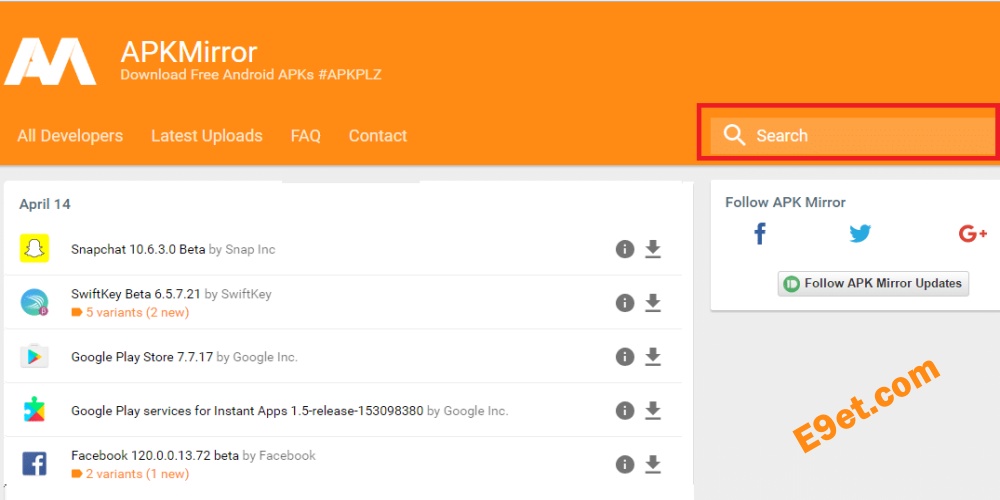
Task: Click Follow APK Mirror heading text
Action: click(785, 202)
